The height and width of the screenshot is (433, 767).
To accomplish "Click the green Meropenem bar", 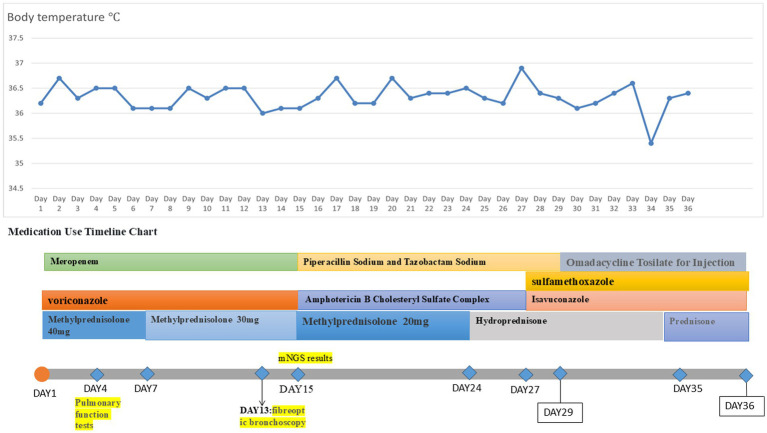I will 171,262.
